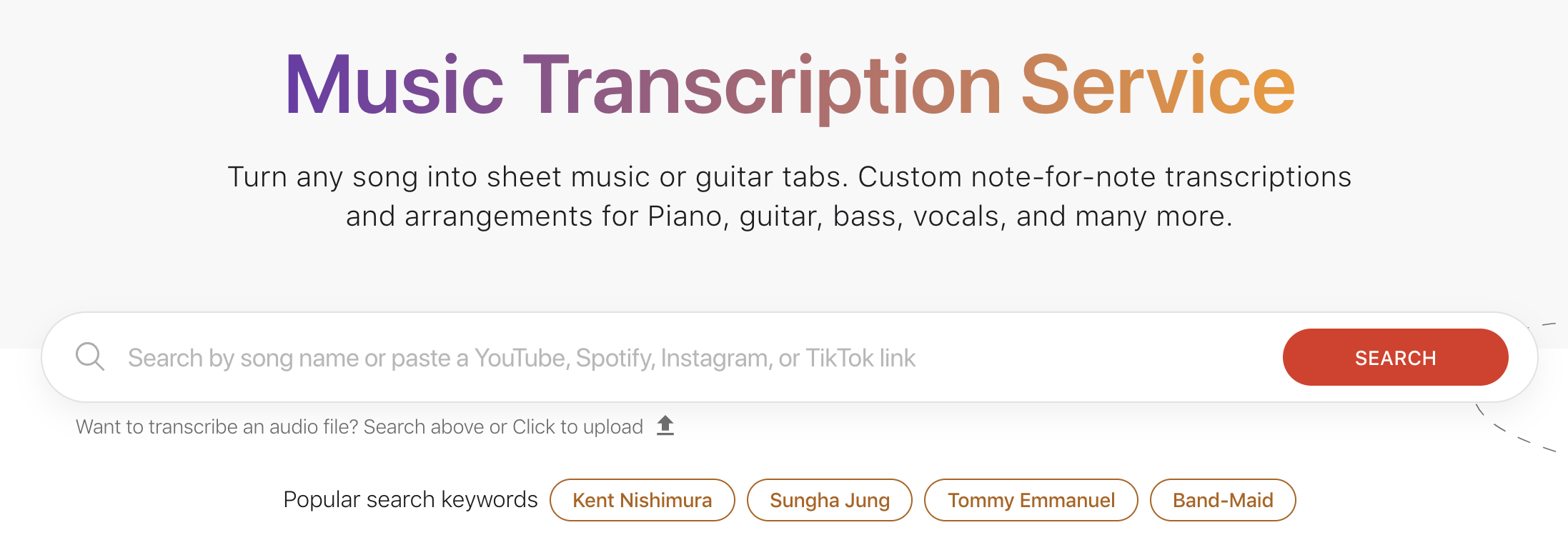
Task: Click 'Want to transcribe an audio file?' text
Action: coord(217,426)
